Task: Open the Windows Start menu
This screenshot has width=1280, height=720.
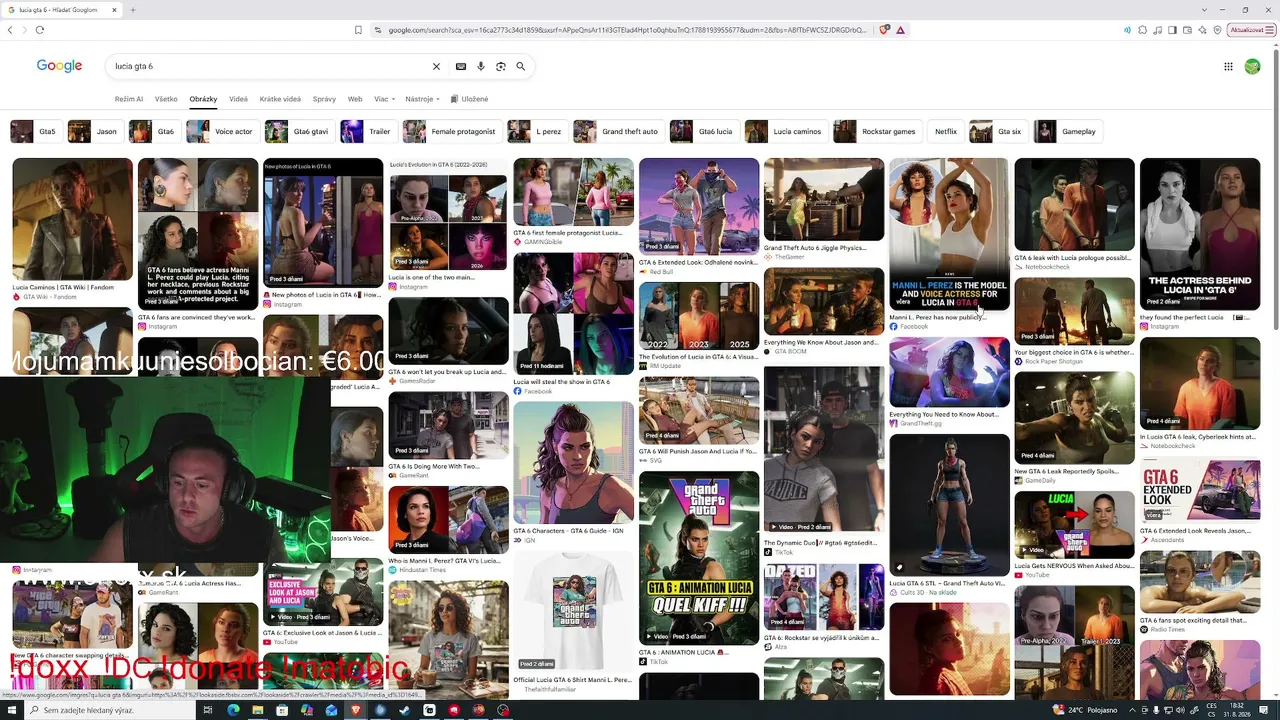Action: 10,710
